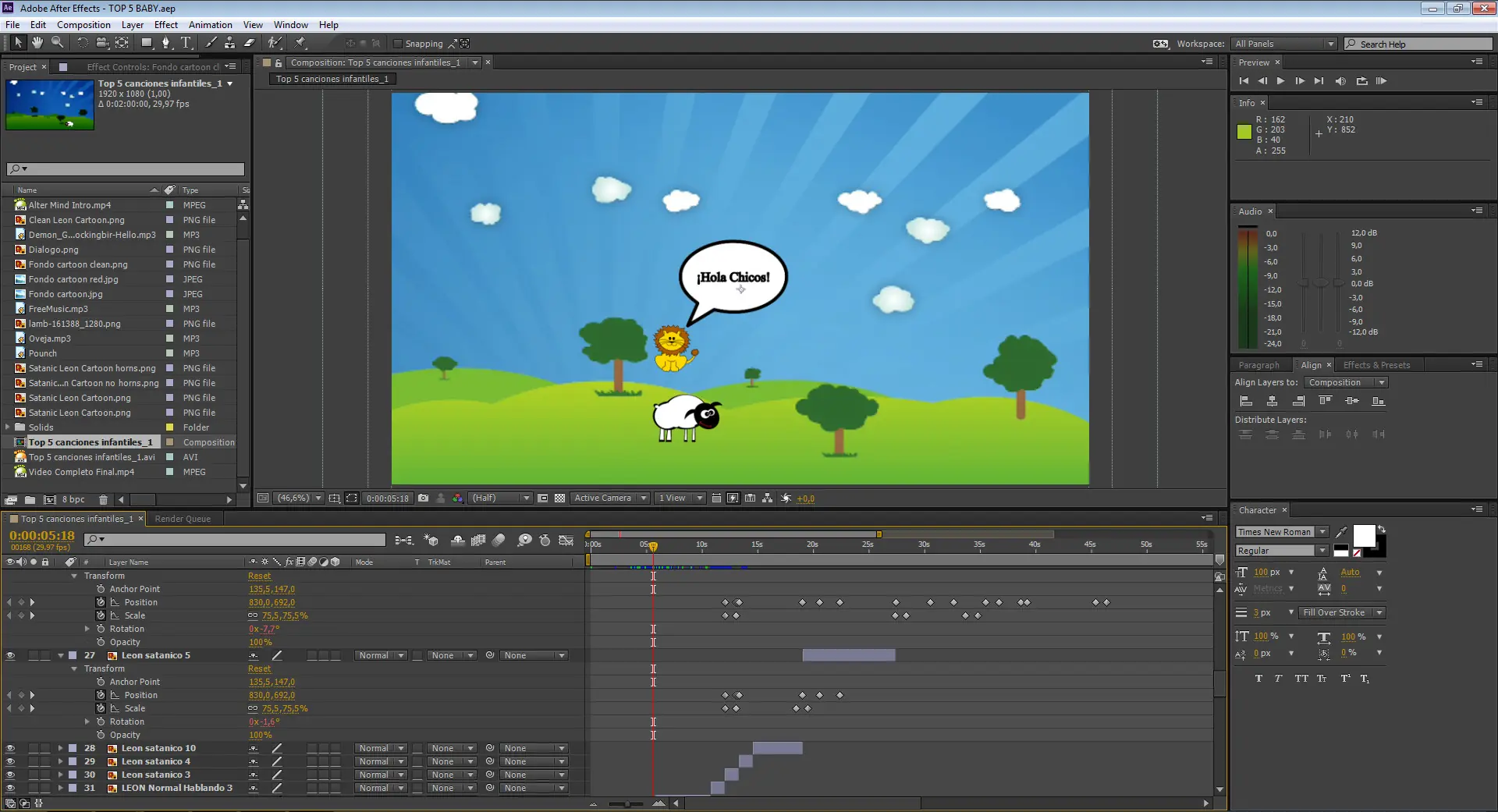Select the Brush tool
1498x812 pixels.
coord(211,43)
